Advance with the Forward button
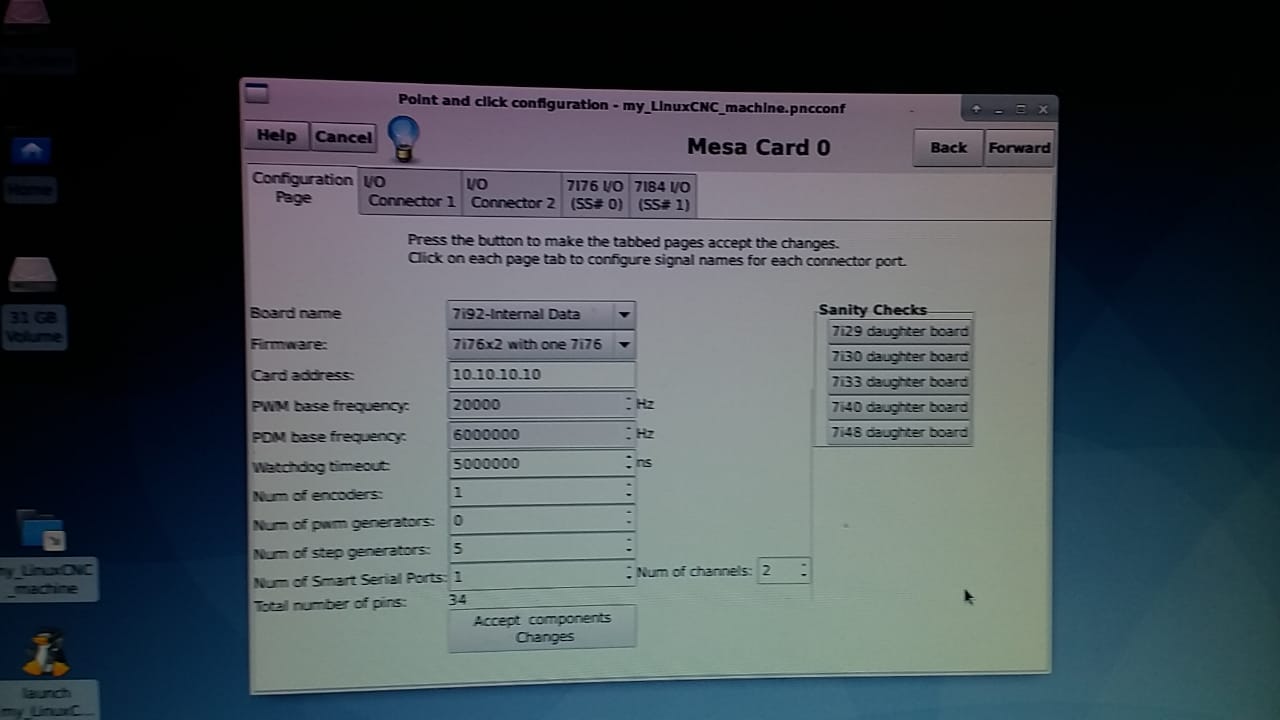This screenshot has width=1280, height=720. (x=1019, y=148)
